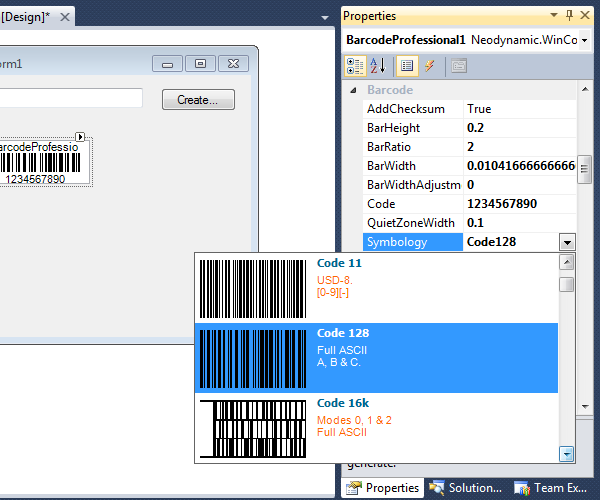Show the Properties list button
600x500 pixels.
407,66
